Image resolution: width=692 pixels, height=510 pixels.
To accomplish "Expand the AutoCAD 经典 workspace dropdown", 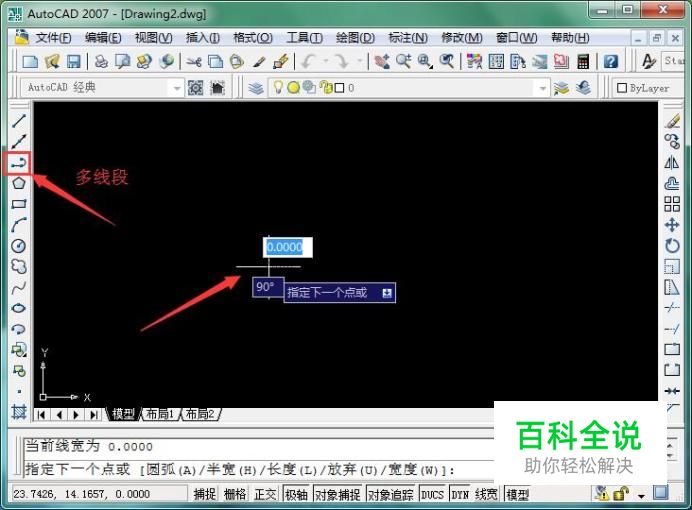I will 177,88.
